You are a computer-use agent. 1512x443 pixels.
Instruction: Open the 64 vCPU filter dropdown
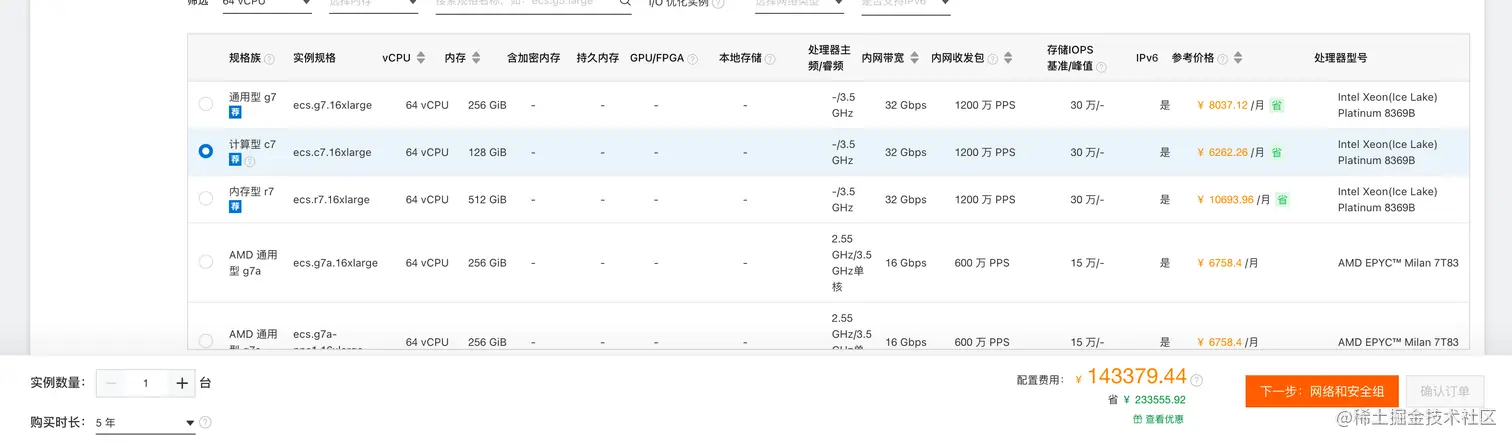tap(267, 4)
